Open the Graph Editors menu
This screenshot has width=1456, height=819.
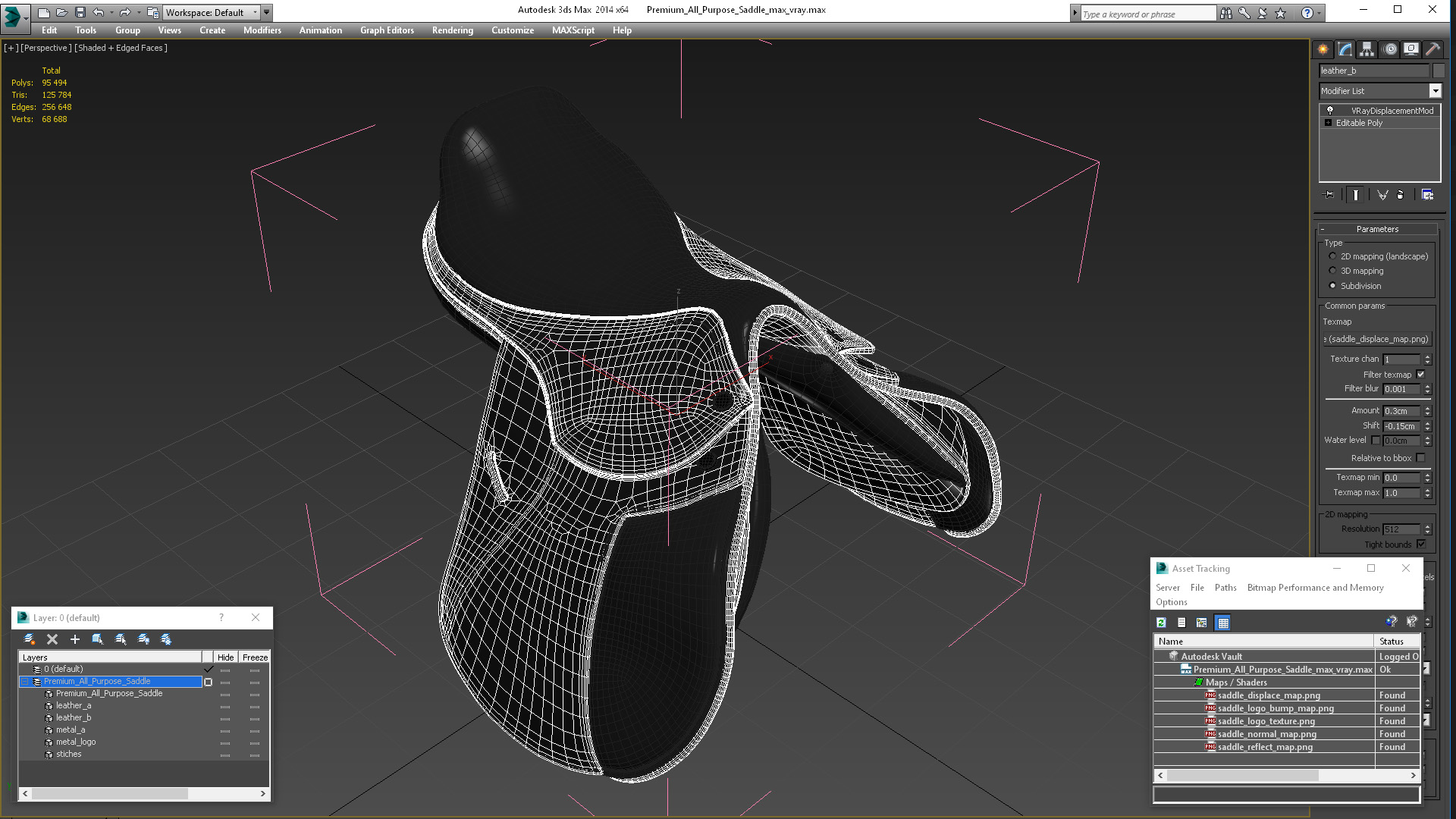click(x=387, y=30)
